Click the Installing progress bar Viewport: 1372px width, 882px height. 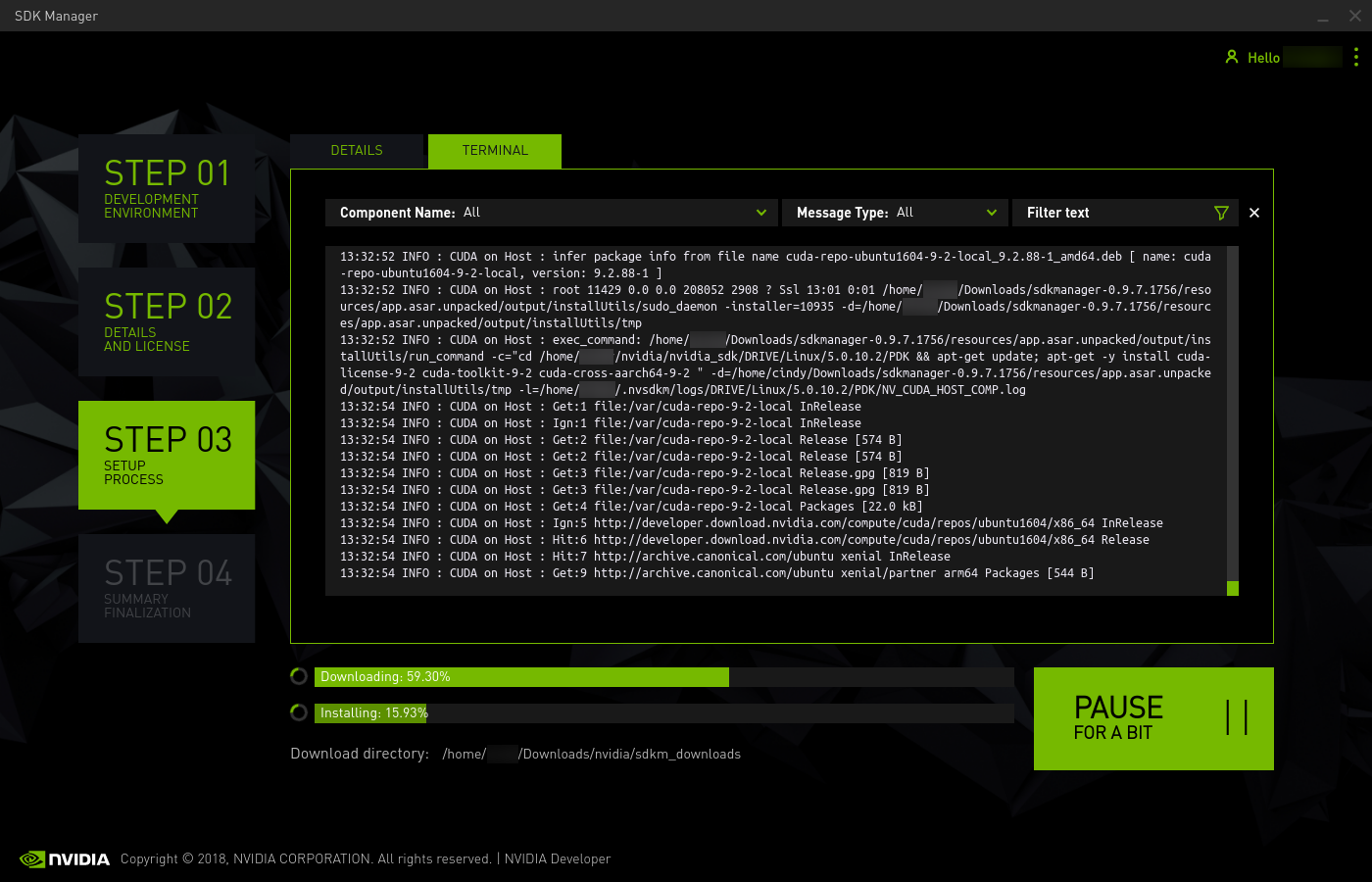(663, 713)
